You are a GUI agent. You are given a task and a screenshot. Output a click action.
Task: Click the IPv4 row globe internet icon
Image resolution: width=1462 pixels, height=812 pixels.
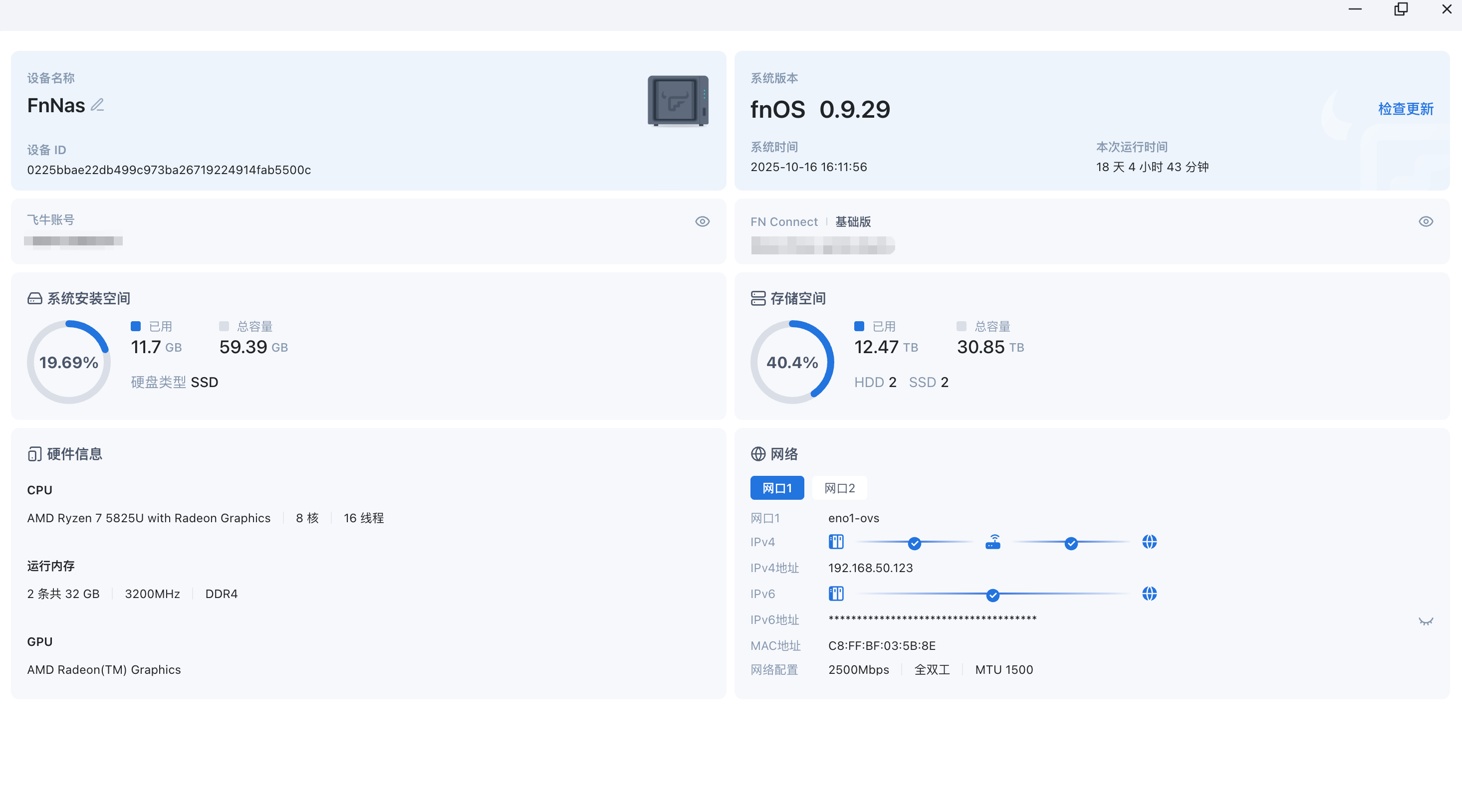[1149, 542]
